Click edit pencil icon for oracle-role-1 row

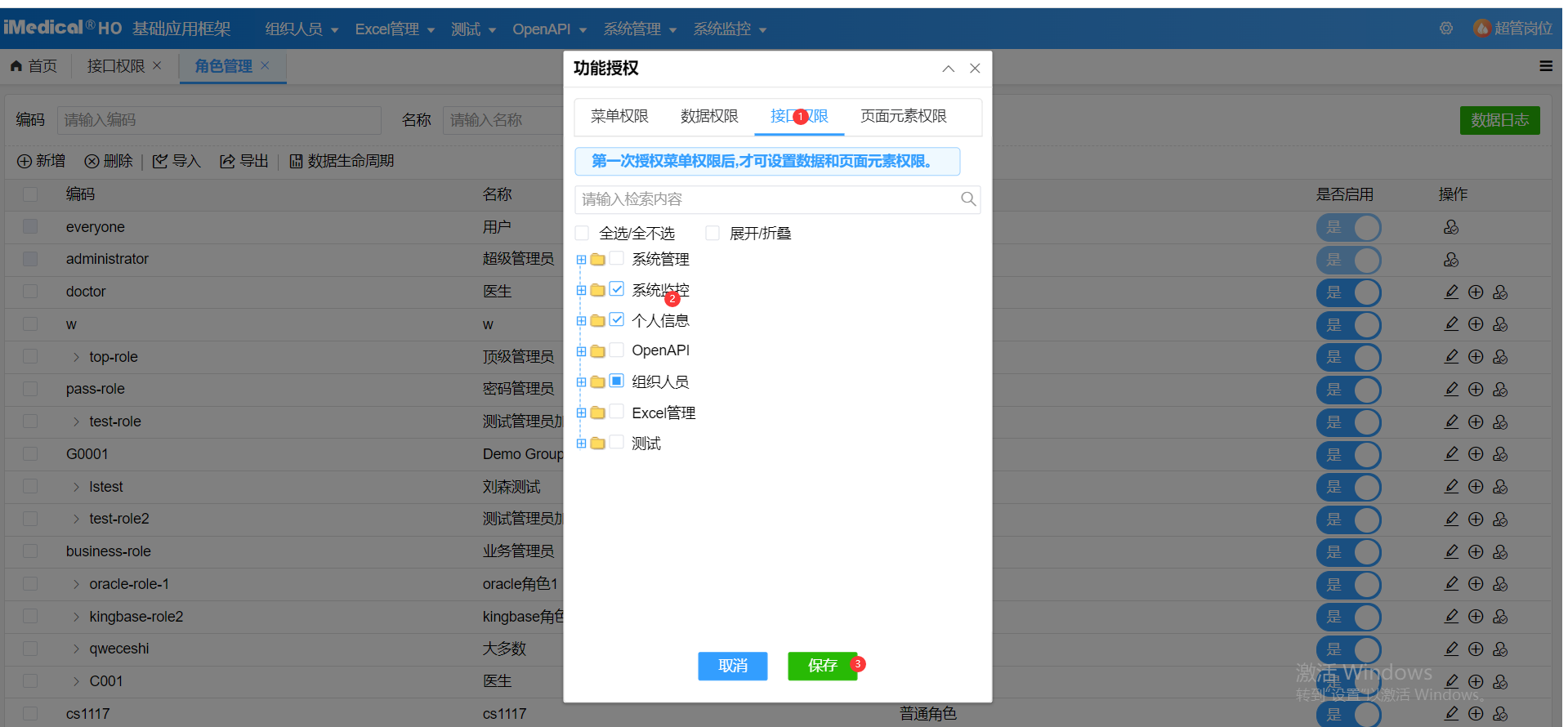click(x=1451, y=583)
